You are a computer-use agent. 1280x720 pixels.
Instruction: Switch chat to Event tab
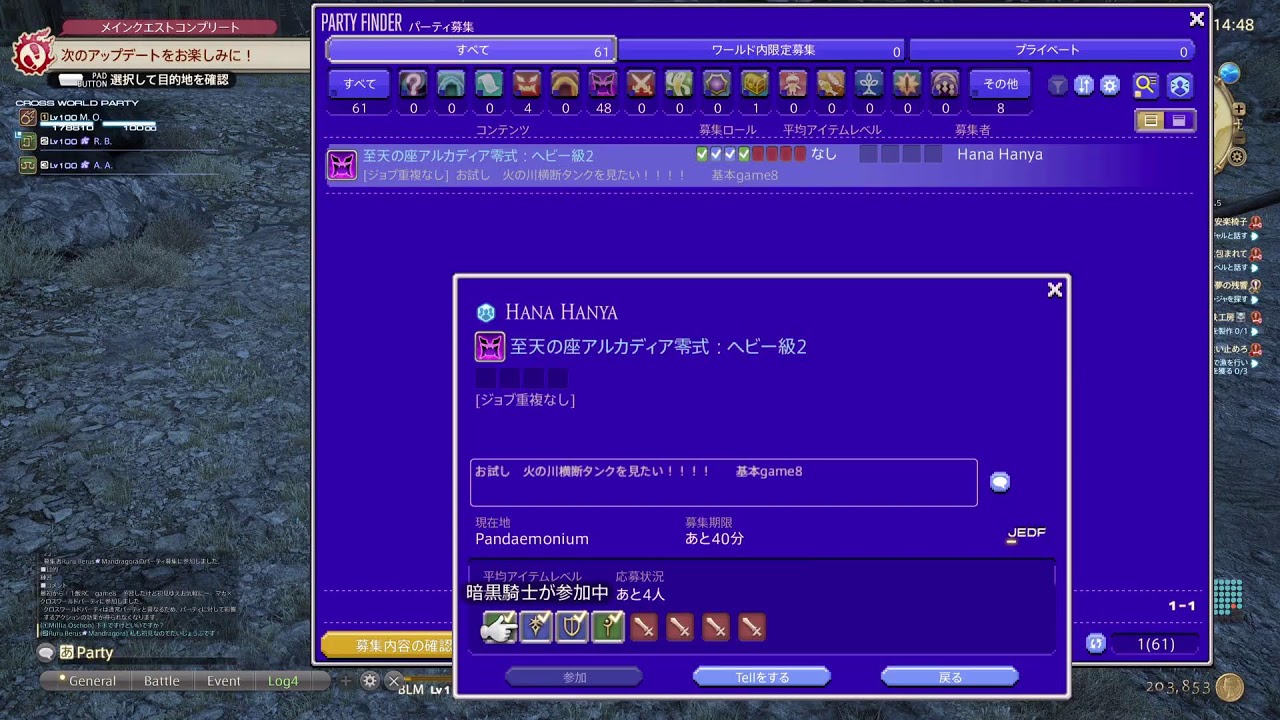[224, 681]
